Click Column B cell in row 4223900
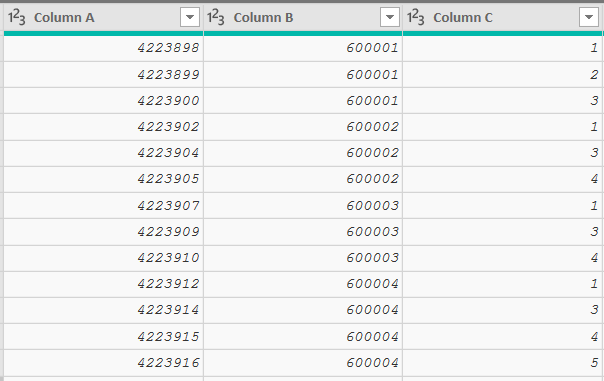The height and width of the screenshot is (381, 604). (x=303, y=101)
